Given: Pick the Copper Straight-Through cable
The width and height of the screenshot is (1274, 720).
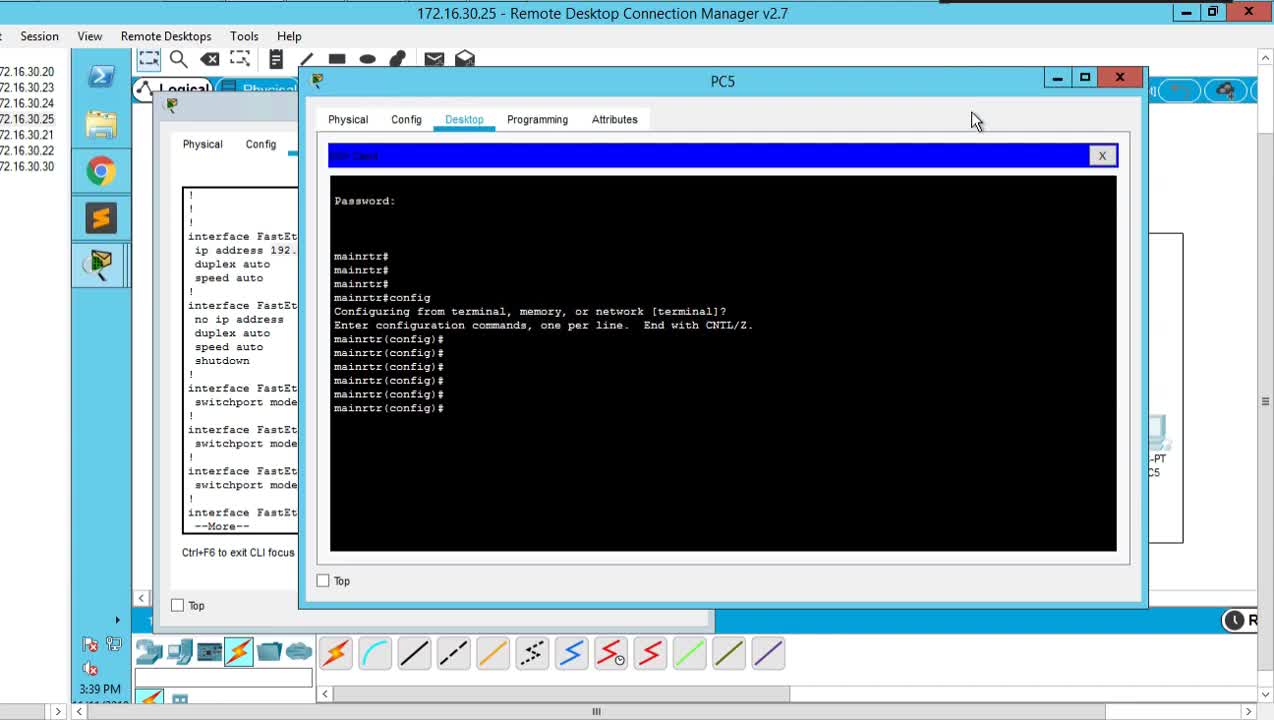Looking at the screenshot, I should 414,654.
